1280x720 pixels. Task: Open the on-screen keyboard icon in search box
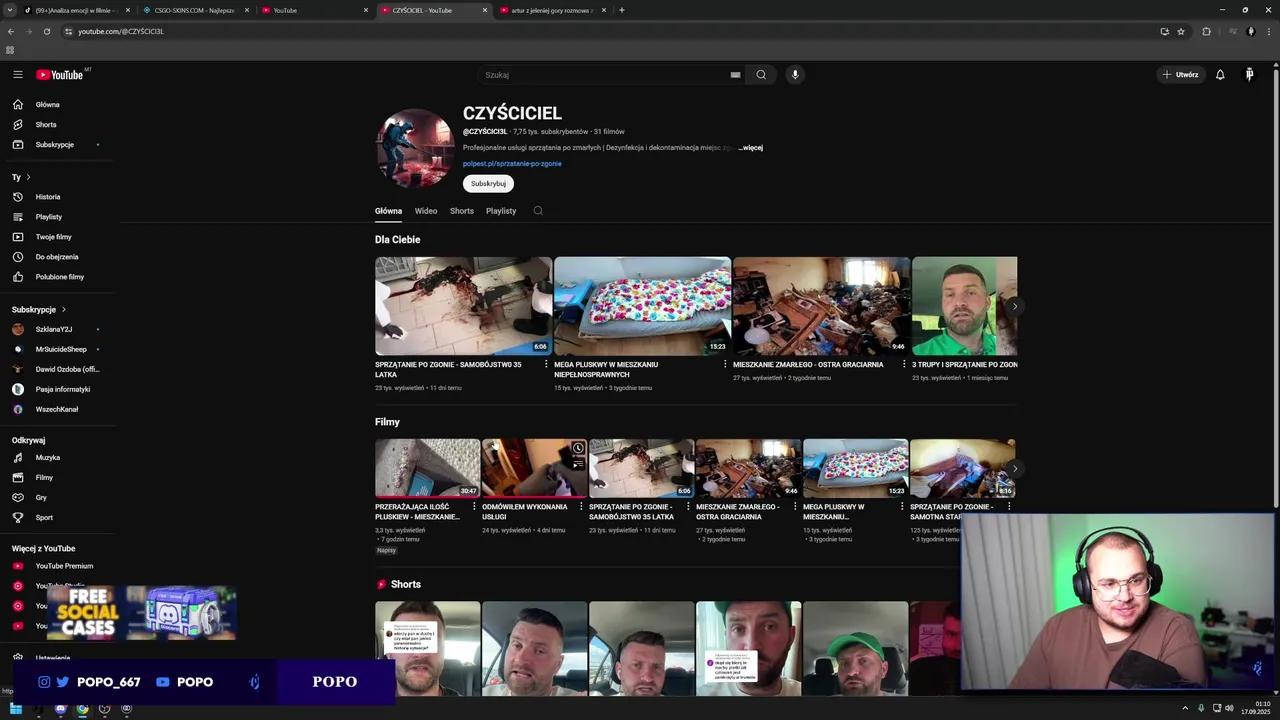point(735,75)
